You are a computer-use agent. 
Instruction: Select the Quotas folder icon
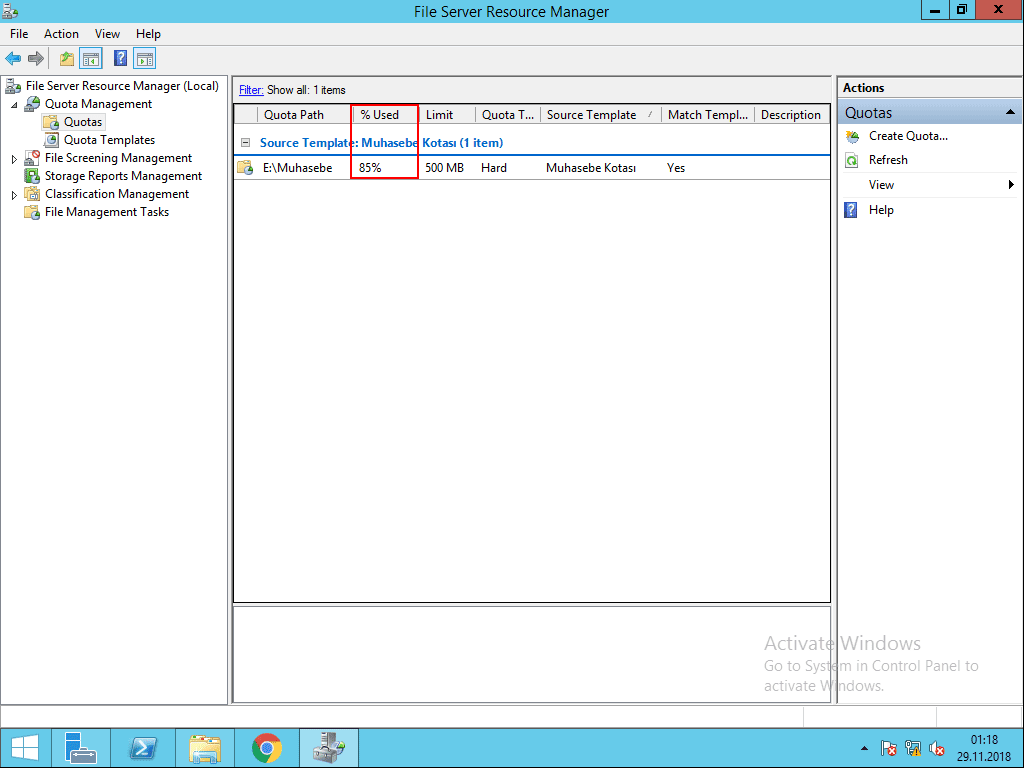coord(52,121)
